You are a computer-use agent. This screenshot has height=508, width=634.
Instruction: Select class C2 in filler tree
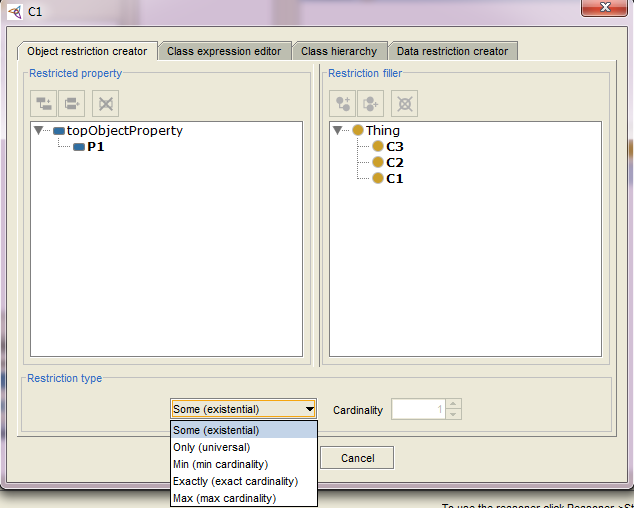394,163
